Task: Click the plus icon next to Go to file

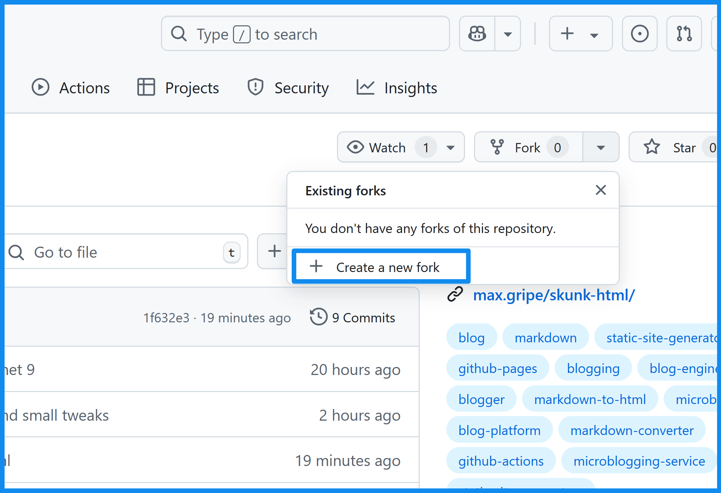Action: [274, 252]
